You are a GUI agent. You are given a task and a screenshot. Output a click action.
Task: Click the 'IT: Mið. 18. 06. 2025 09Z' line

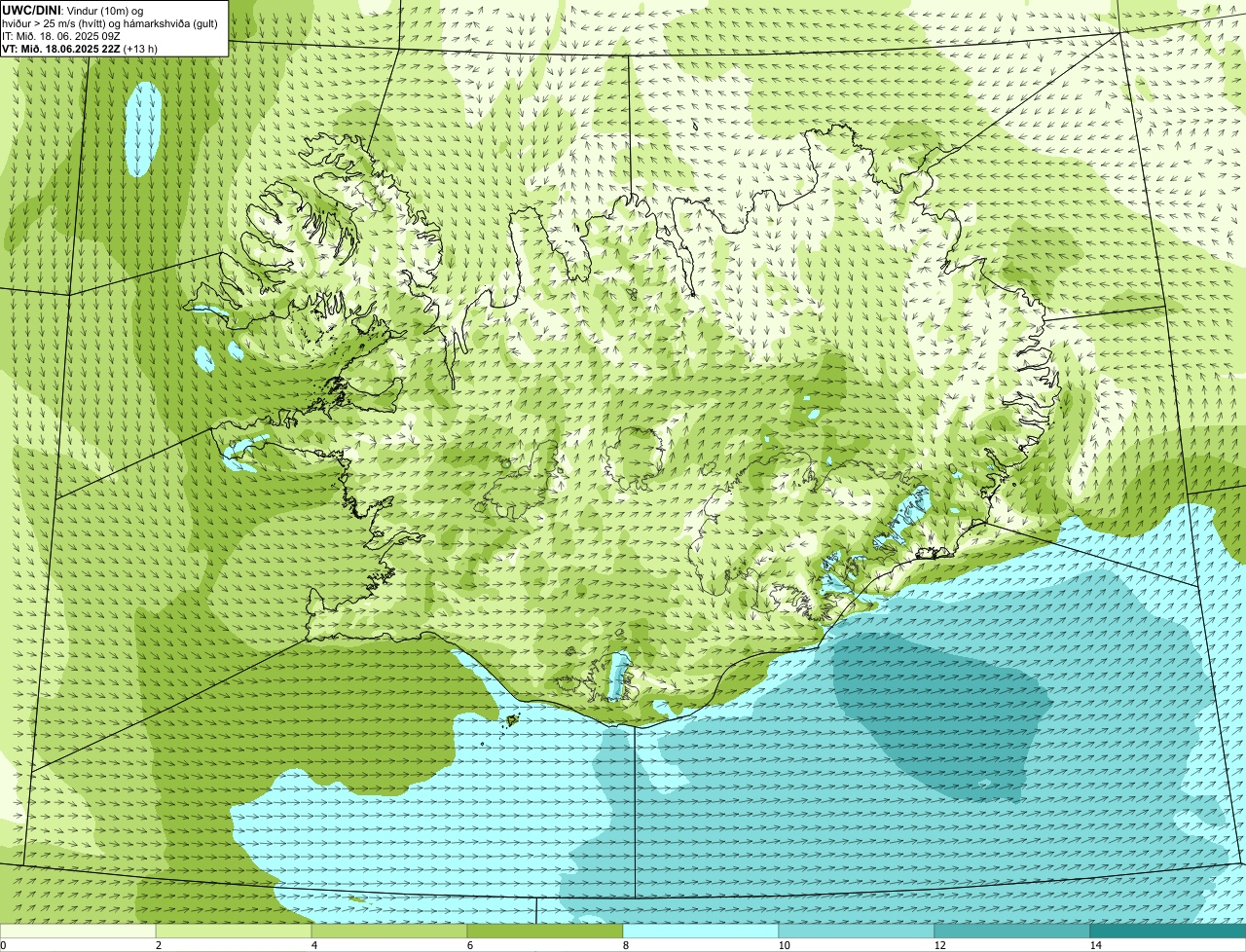click(61, 35)
